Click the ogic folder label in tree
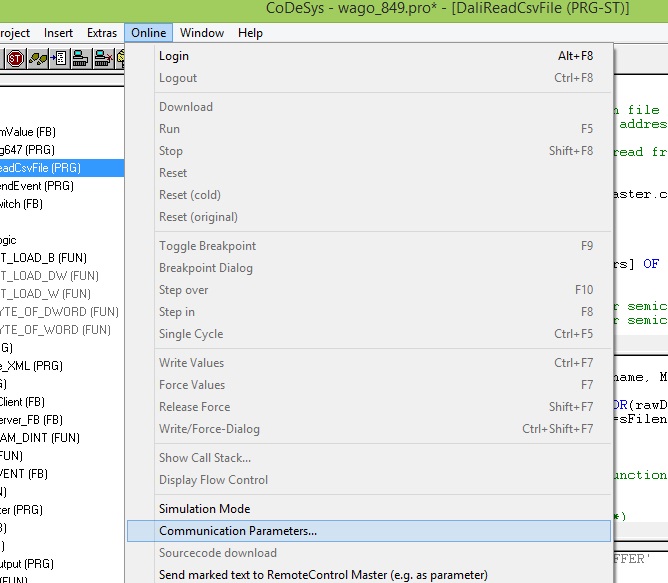The height and width of the screenshot is (583, 668). click(8, 240)
